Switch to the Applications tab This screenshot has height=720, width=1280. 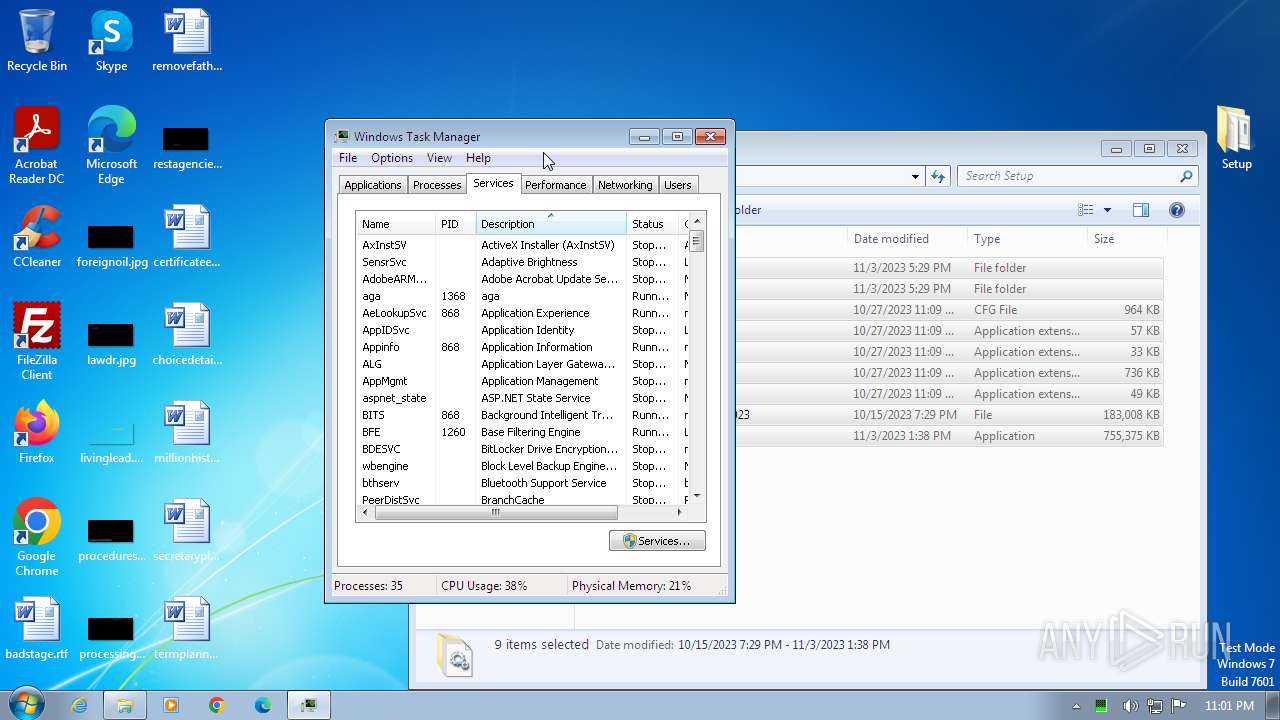tap(373, 185)
